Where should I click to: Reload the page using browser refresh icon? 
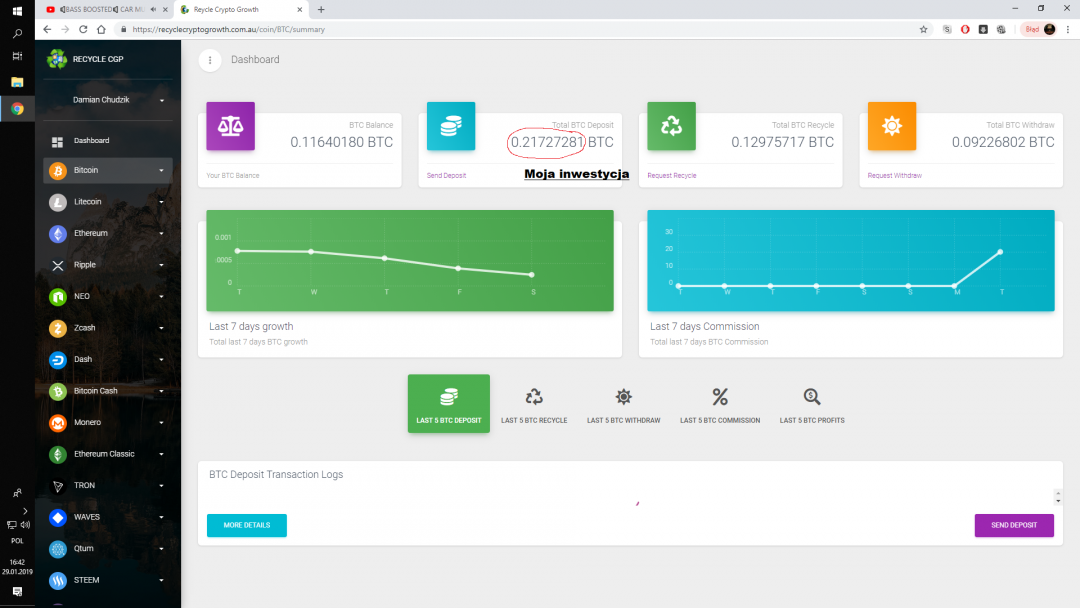click(83, 29)
